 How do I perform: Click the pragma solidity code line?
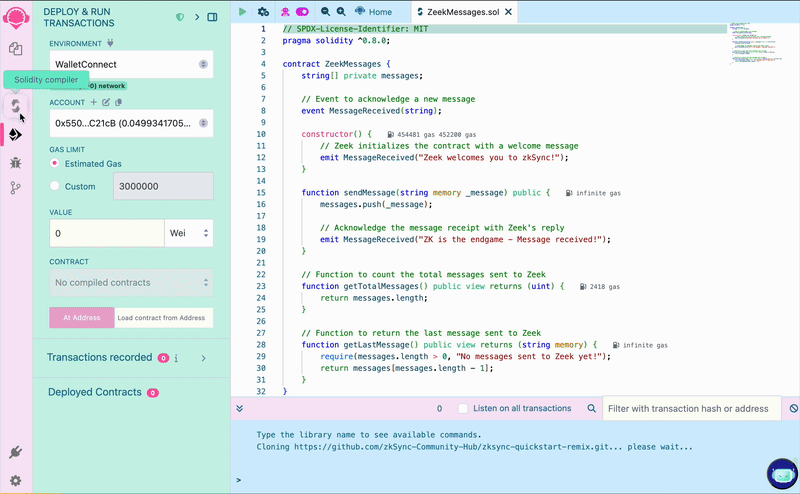coord(336,40)
